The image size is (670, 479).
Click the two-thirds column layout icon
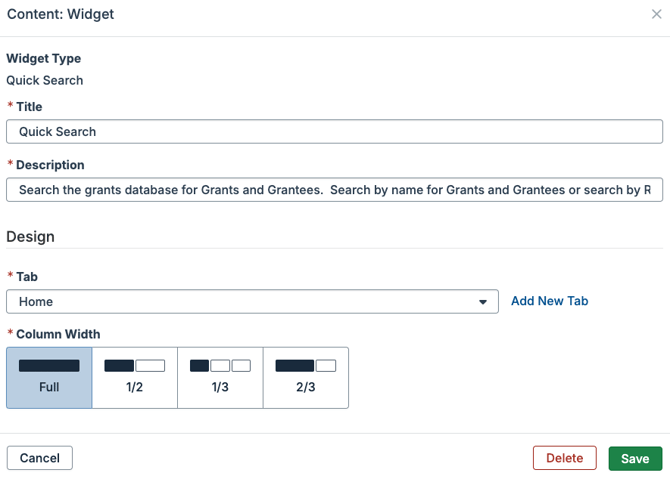coord(305,366)
